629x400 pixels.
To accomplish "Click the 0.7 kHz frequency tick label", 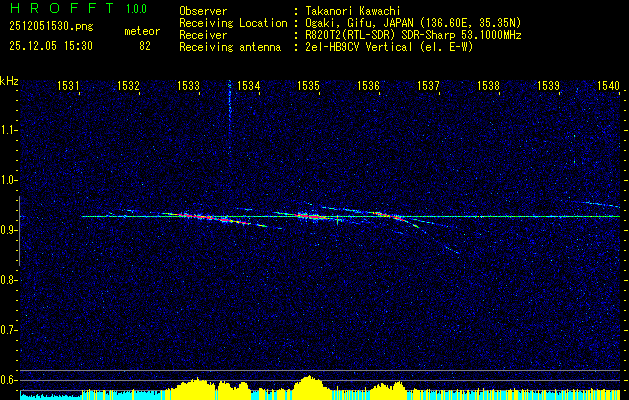I will 8,330.
